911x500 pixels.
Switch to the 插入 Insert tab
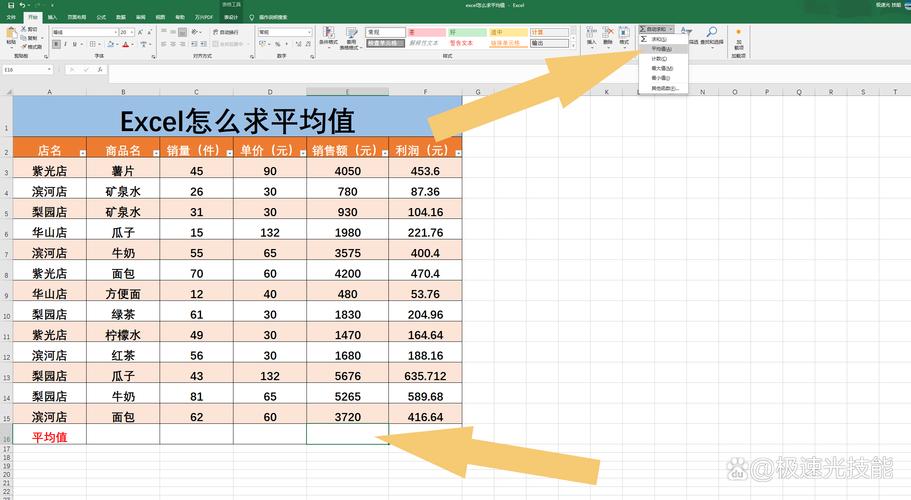[52, 17]
